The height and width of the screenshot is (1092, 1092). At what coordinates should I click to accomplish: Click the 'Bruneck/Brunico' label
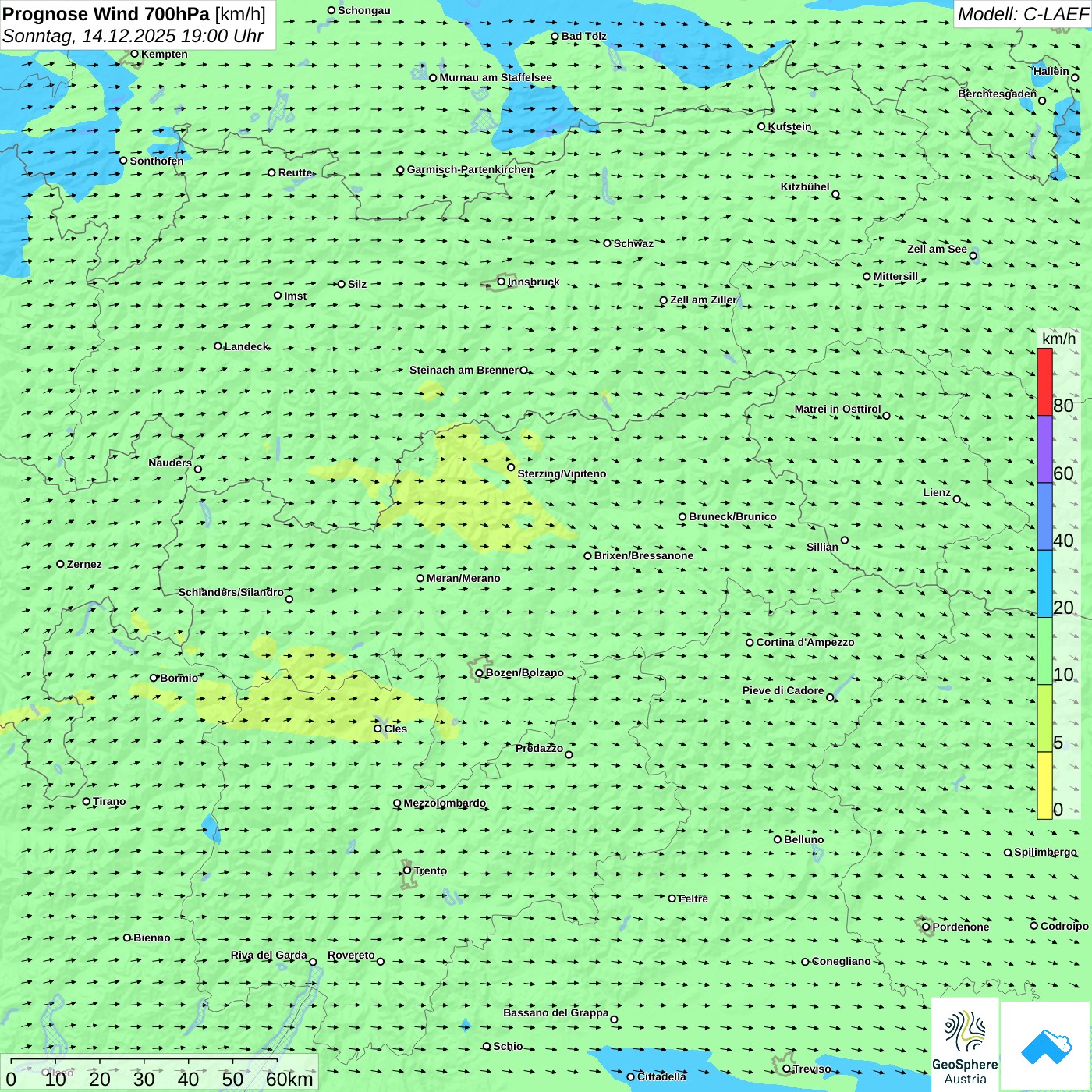point(732,516)
